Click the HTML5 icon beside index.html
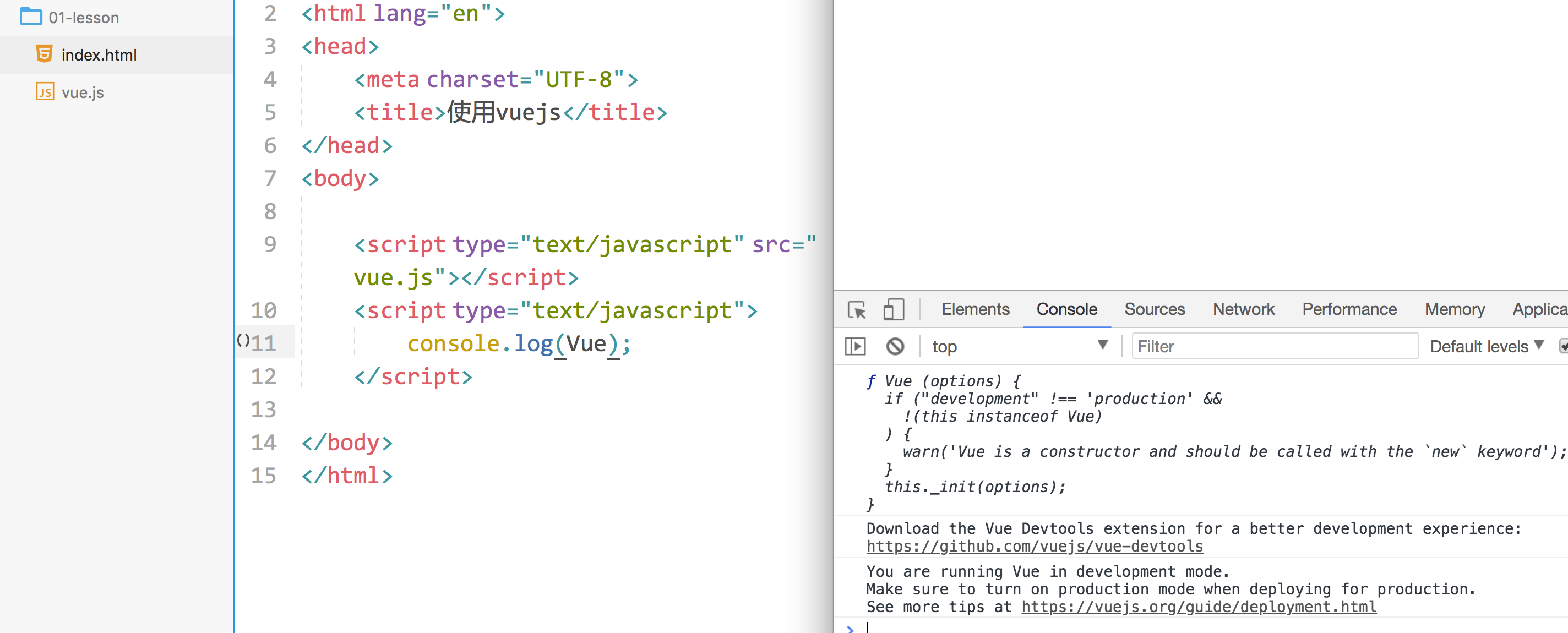 click(x=44, y=54)
